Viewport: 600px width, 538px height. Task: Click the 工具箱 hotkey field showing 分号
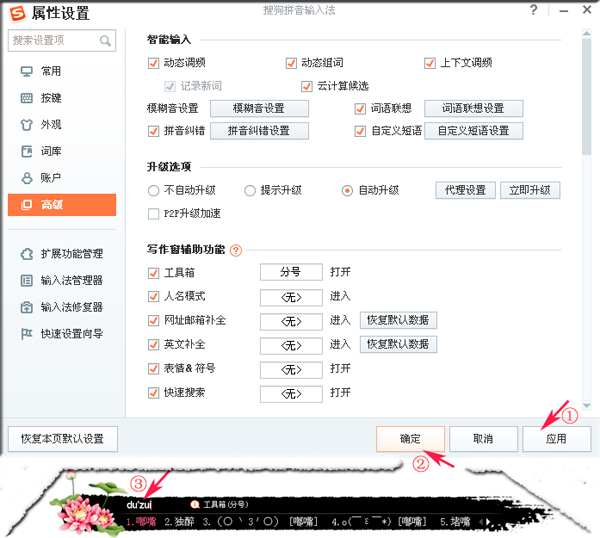point(291,272)
